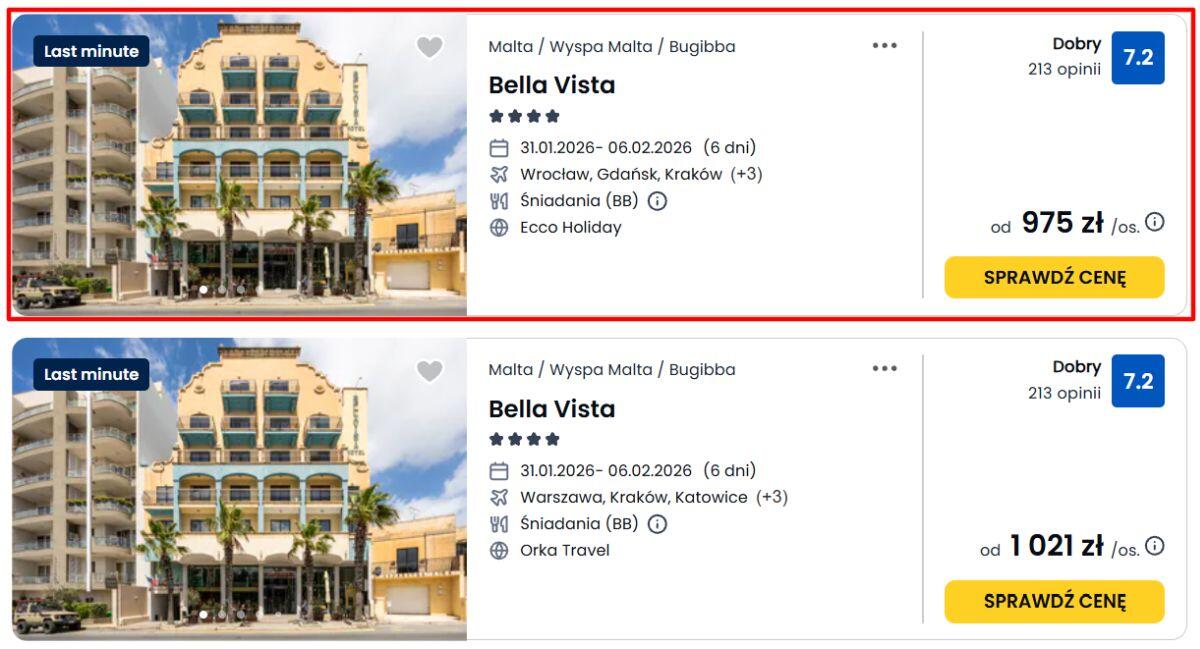The width and height of the screenshot is (1200, 649).
Task: Show breakfast info in Ecco Holiday offer
Action: pos(657,200)
